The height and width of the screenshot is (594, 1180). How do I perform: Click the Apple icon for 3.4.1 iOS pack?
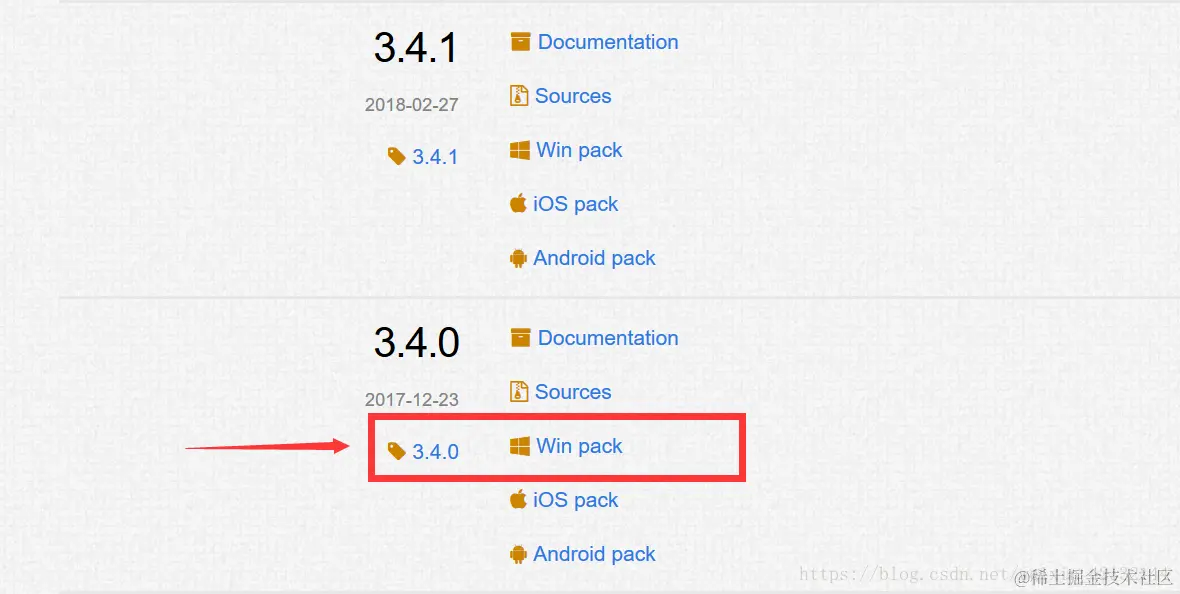coord(518,203)
